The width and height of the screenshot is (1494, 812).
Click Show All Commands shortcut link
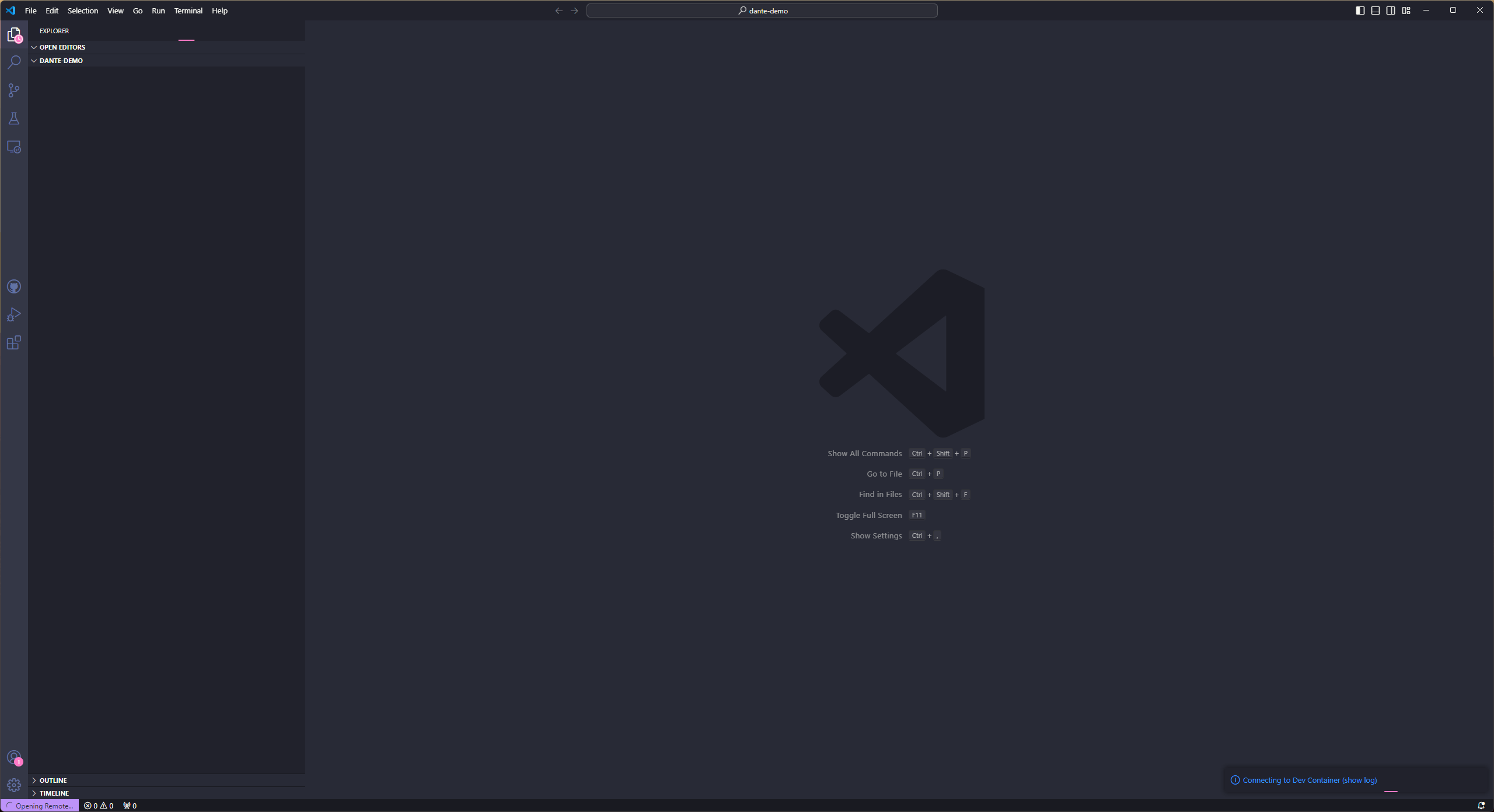(x=864, y=452)
